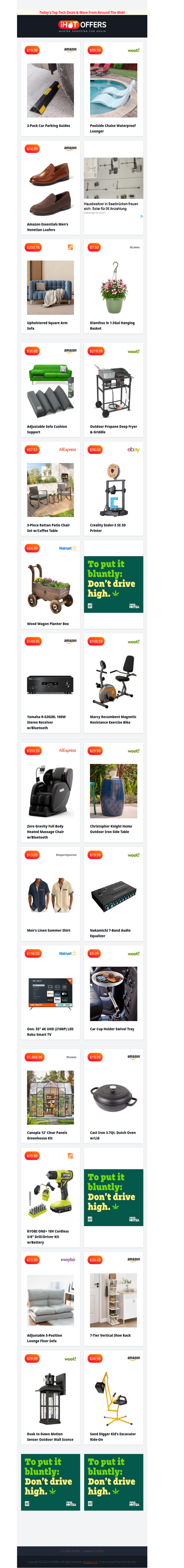
Task: Click the first "Don't drive high" NHTSA banner
Action: (x=114, y=584)
